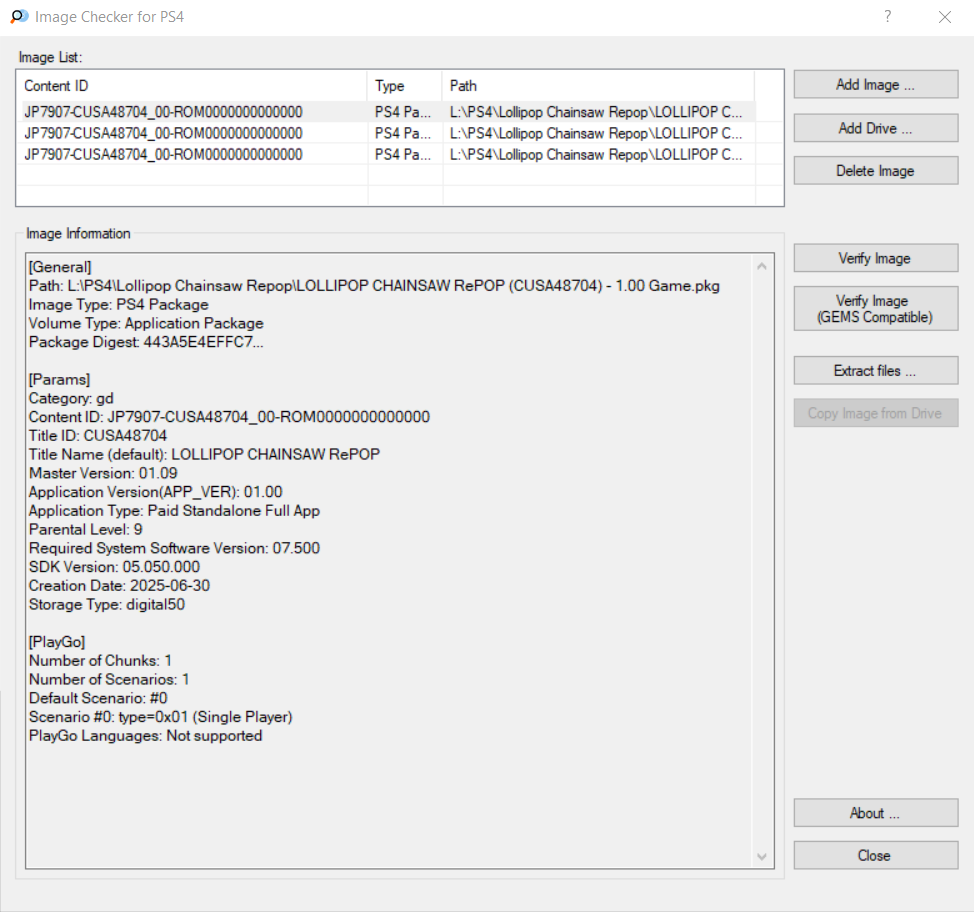Sort list by Content ID column header
This screenshot has height=912, width=974.
click(194, 86)
